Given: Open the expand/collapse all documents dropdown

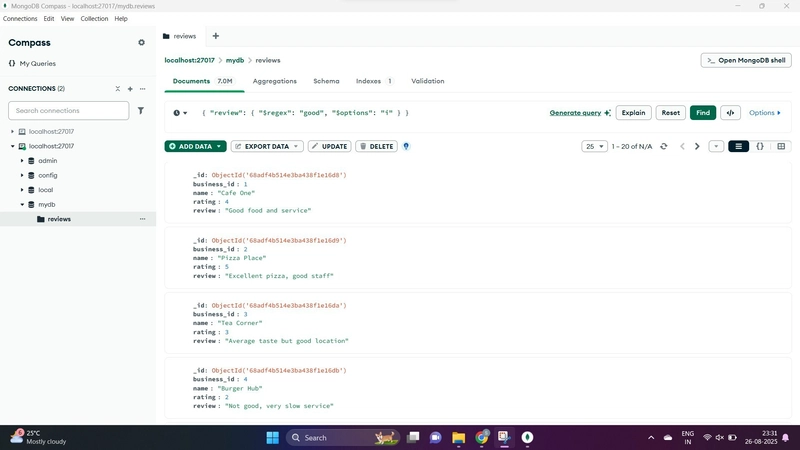Looking at the screenshot, I should [716, 146].
